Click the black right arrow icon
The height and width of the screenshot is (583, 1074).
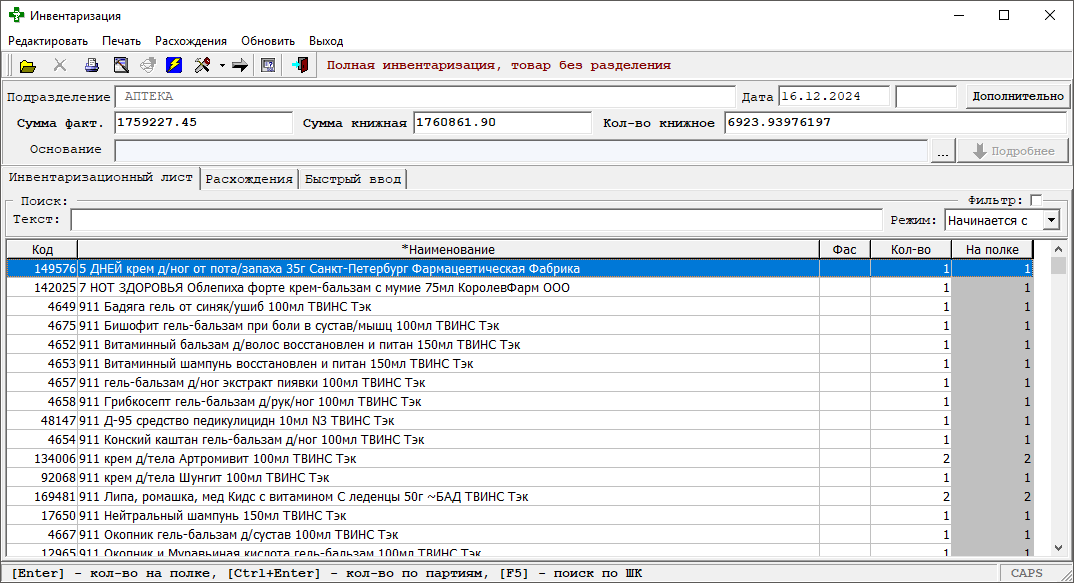pyautogui.click(x=240, y=66)
